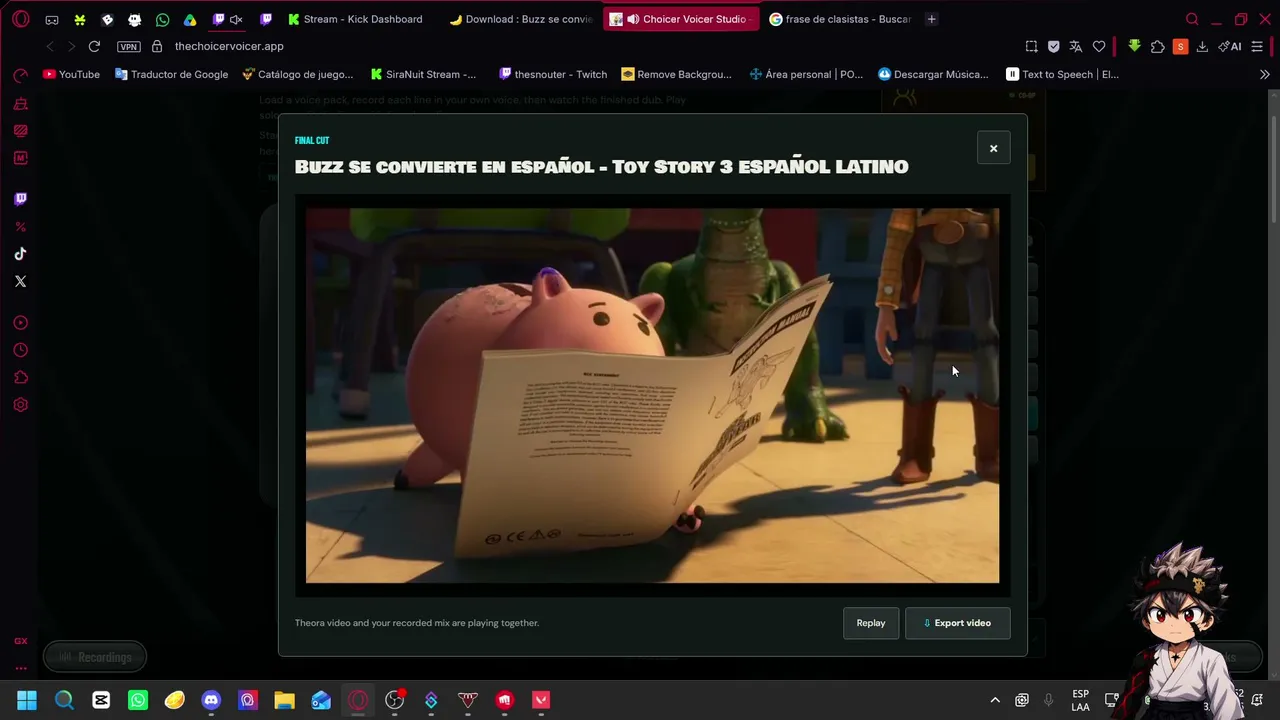Open the X sidebar panel
1280x720 pixels.
tap(20, 281)
